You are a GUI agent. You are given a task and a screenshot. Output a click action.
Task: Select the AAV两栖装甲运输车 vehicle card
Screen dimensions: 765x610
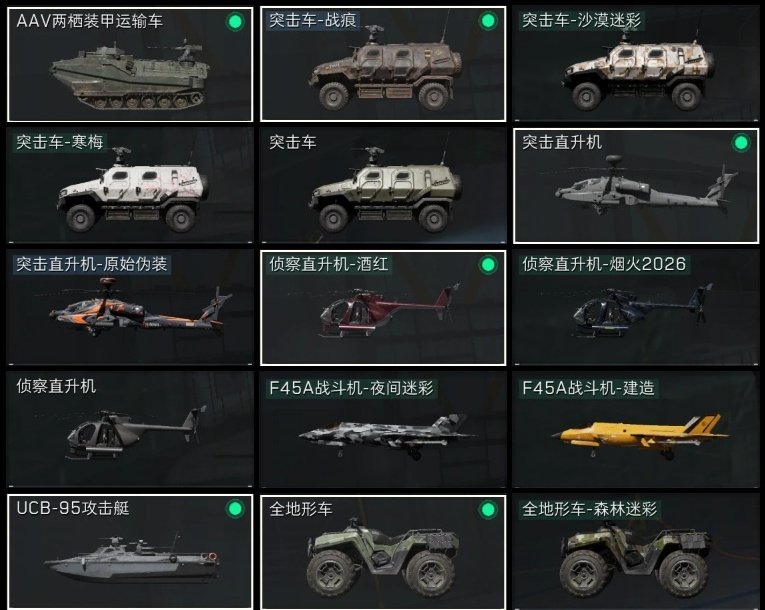click(130, 64)
